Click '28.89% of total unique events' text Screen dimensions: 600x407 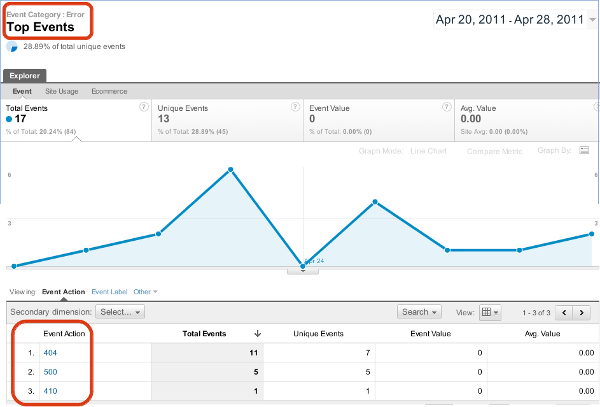pyautogui.click(x=74, y=46)
